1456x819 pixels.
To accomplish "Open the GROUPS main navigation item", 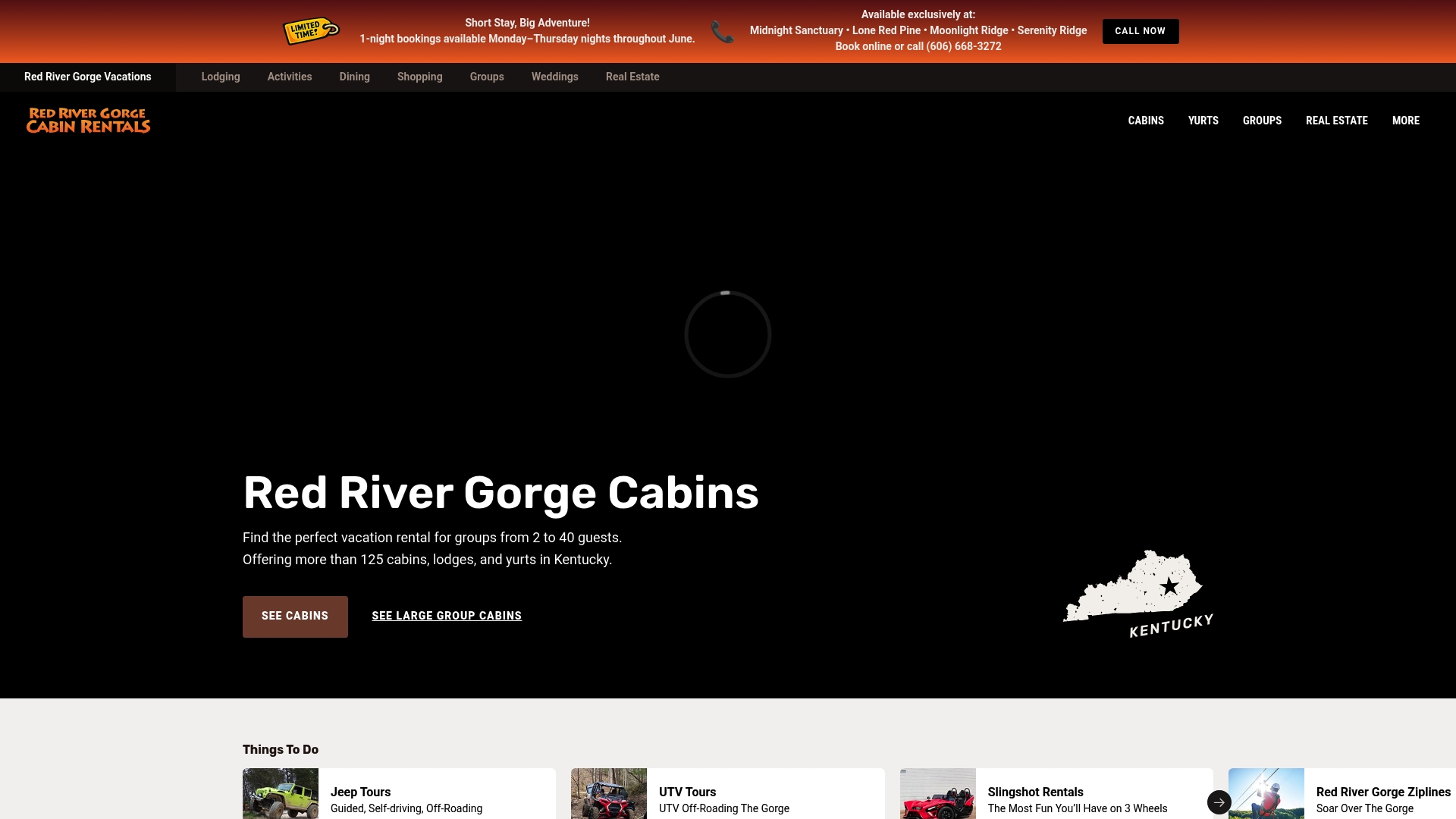I will tap(1262, 121).
